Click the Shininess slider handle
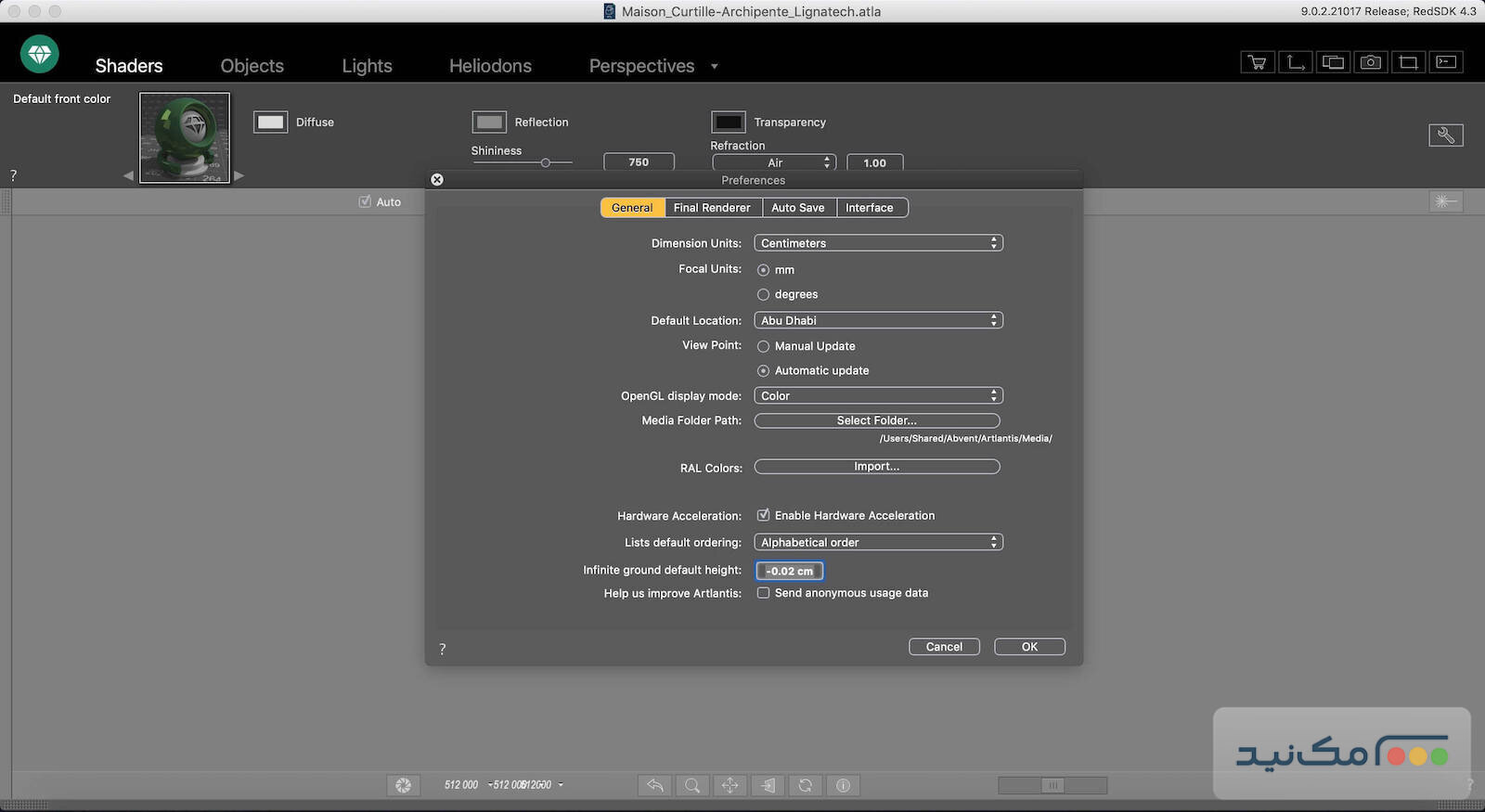Viewport: 1485px width, 812px height. 546,163
